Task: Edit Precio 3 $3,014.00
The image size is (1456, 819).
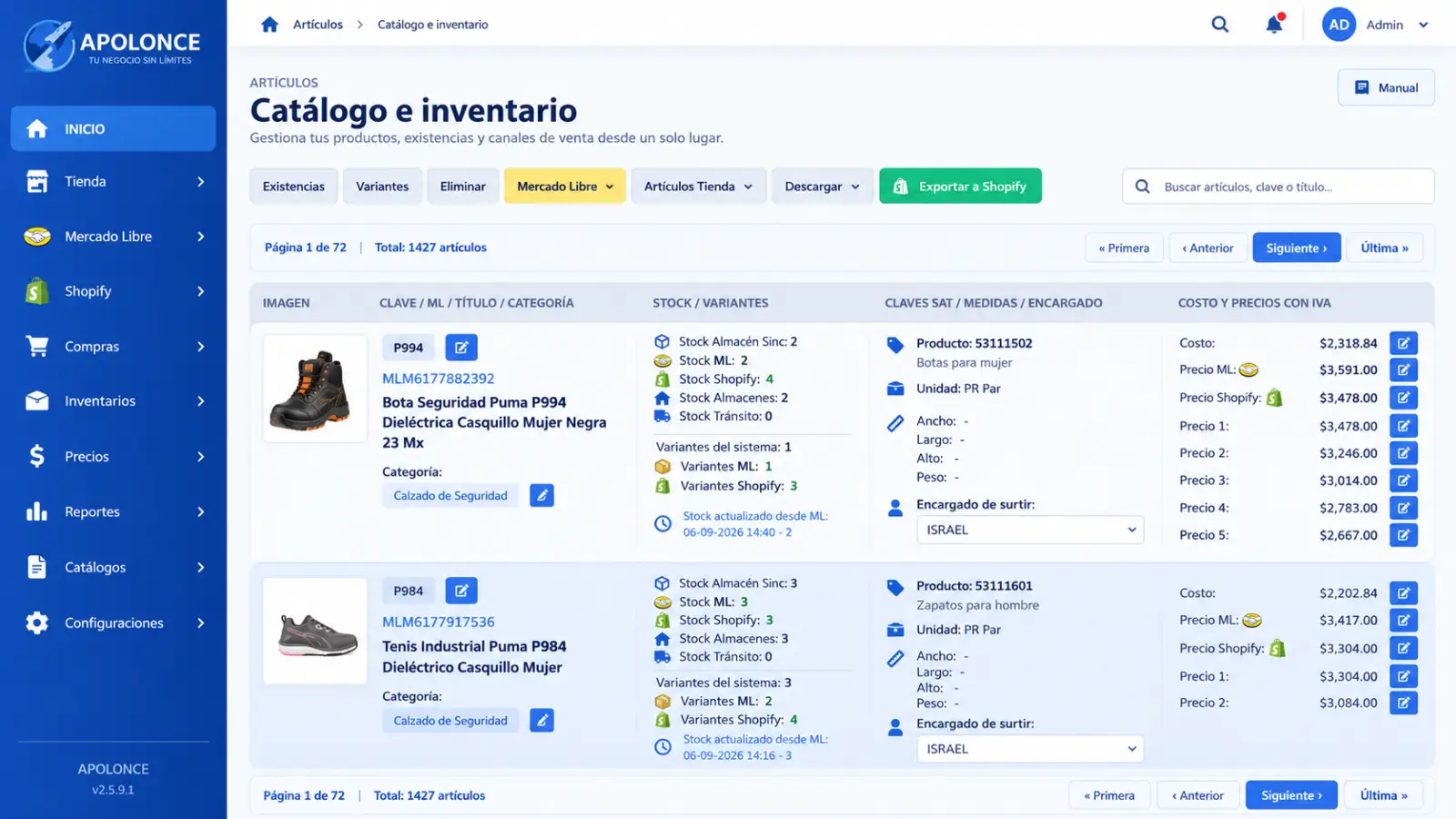Action: pyautogui.click(x=1403, y=480)
